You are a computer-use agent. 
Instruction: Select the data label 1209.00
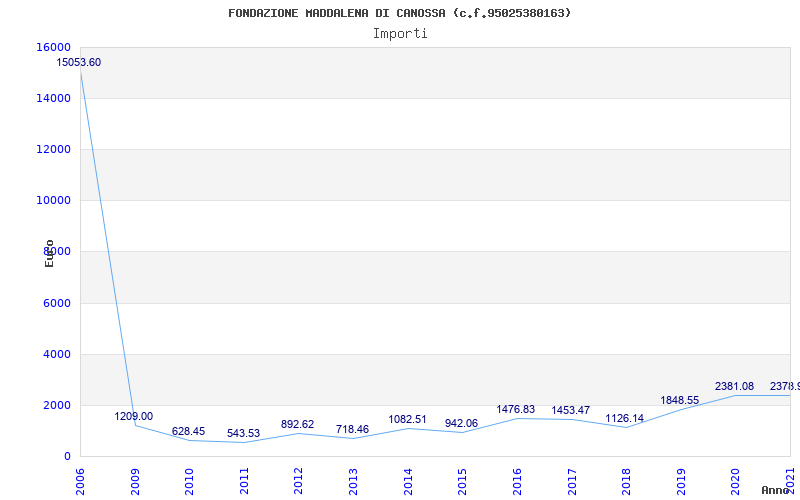pyautogui.click(x=134, y=416)
